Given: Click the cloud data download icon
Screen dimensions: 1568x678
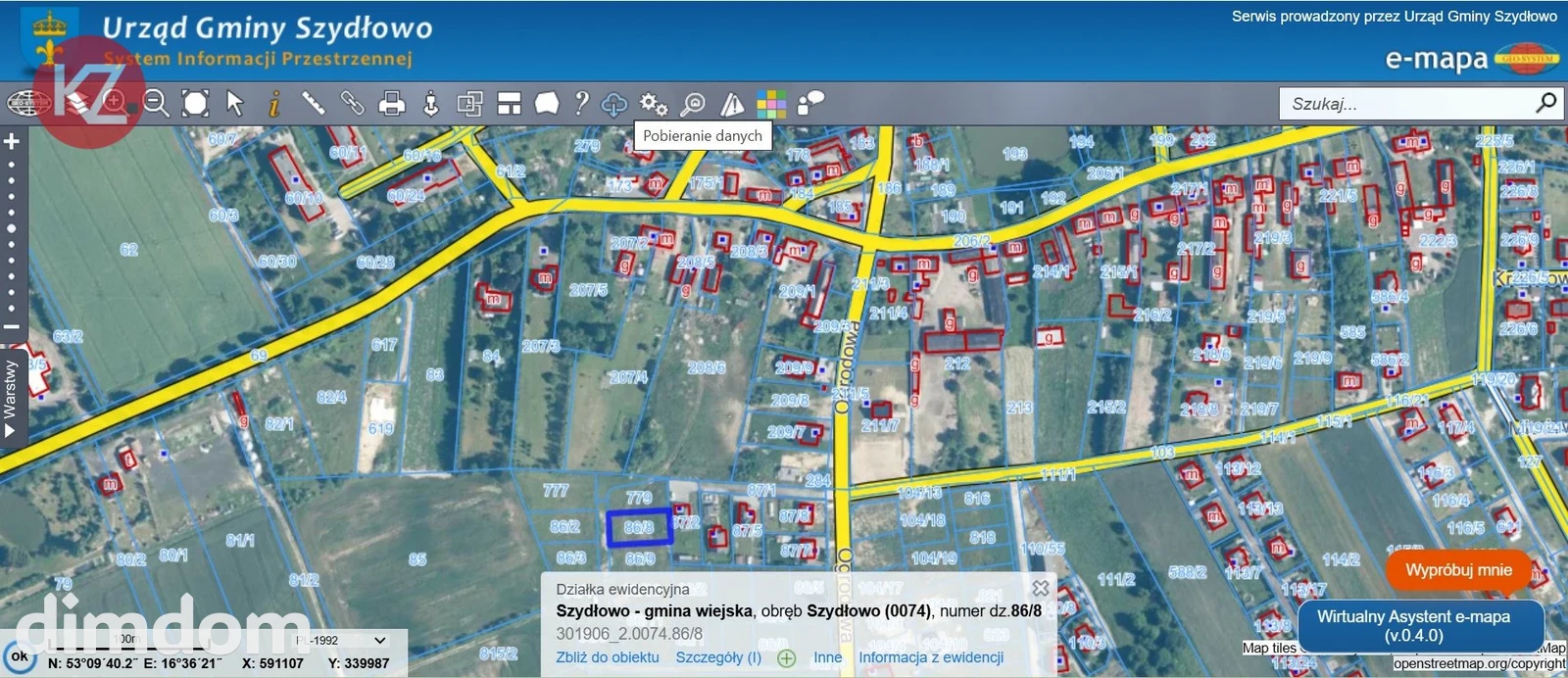Looking at the screenshot, I should (614, 103).
